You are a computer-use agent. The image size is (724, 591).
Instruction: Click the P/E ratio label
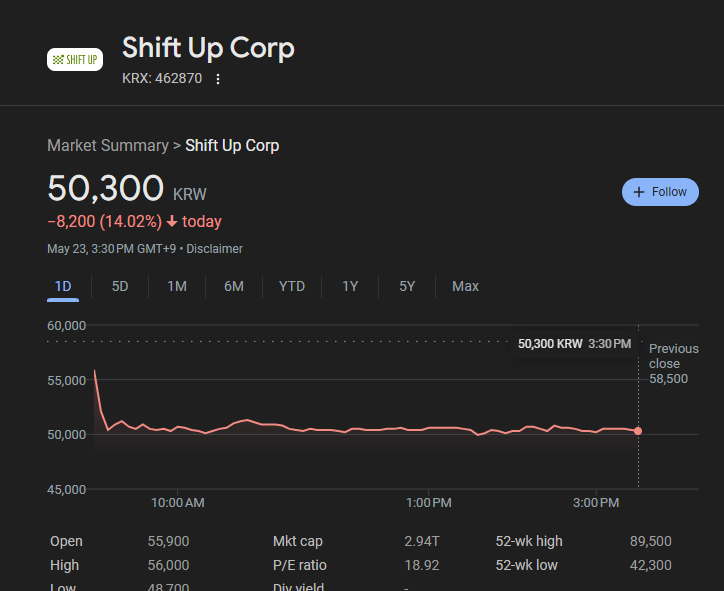(x=300, y=565)
